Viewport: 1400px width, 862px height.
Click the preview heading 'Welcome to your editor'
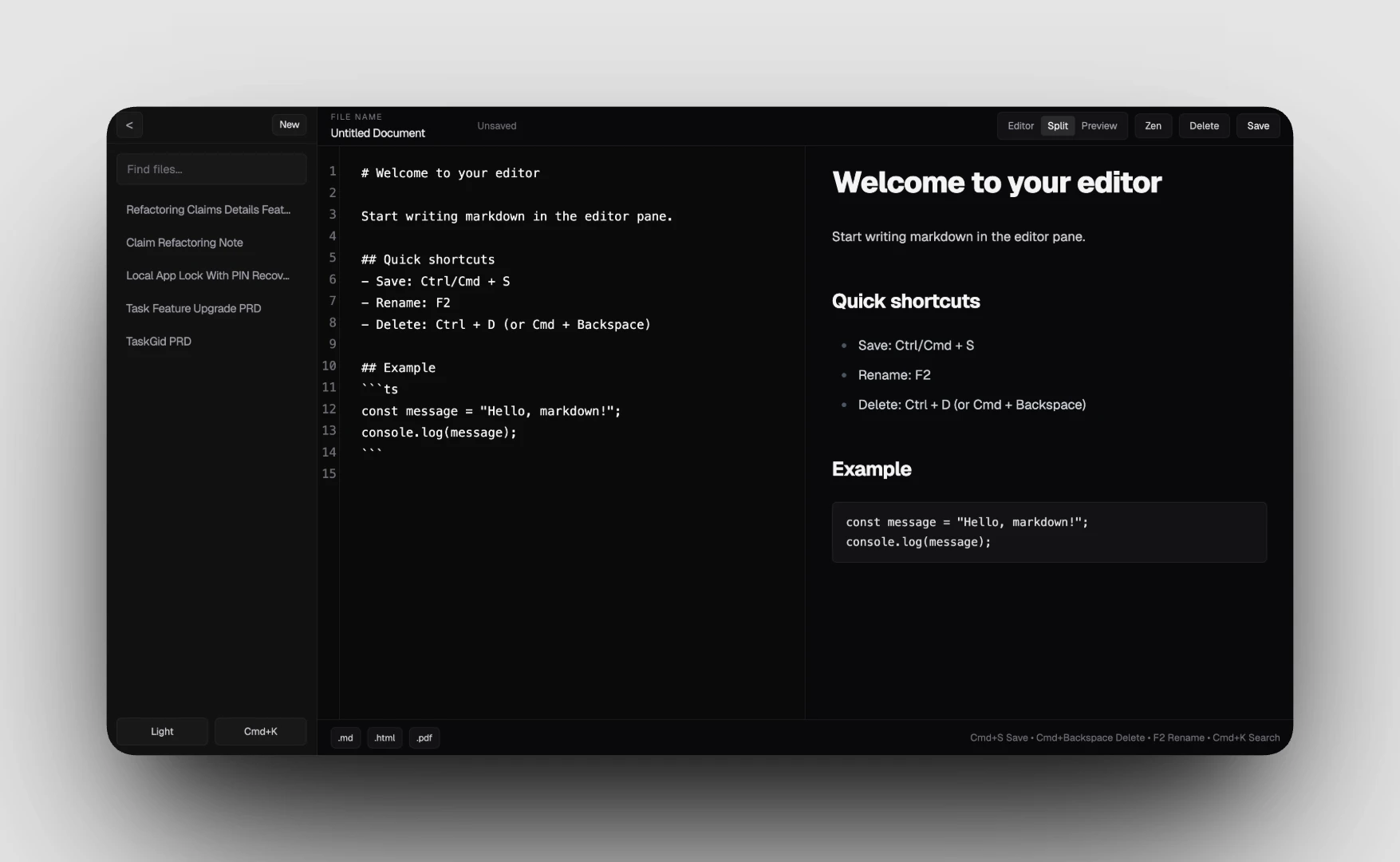pyautogui.click(x=996, y=183)
